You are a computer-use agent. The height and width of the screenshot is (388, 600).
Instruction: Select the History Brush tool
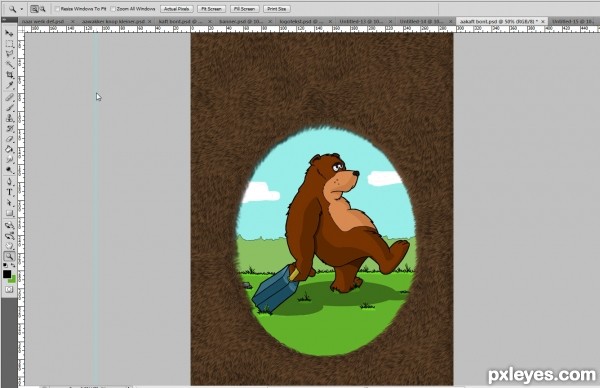(9, 128)
